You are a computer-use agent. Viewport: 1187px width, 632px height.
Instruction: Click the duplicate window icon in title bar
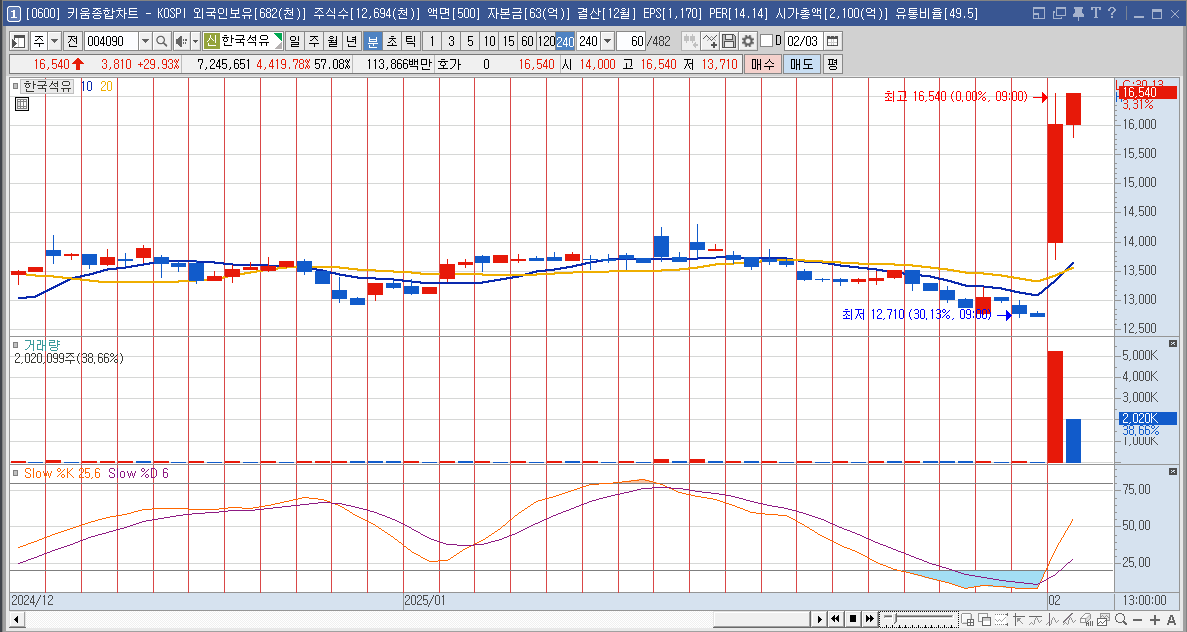pos(1059,13)
